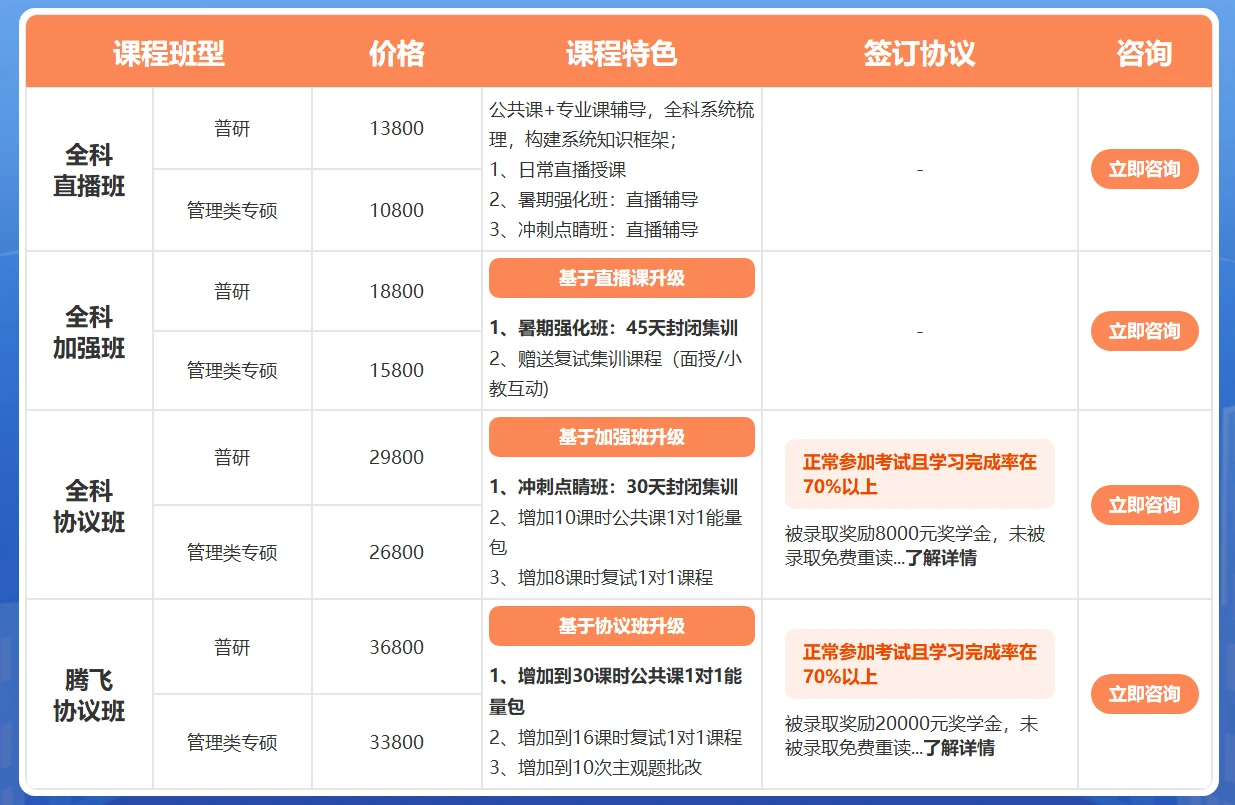This screenshot has width=1235, height=805.
Task: Click the price 10800
Action: [396, 210]
